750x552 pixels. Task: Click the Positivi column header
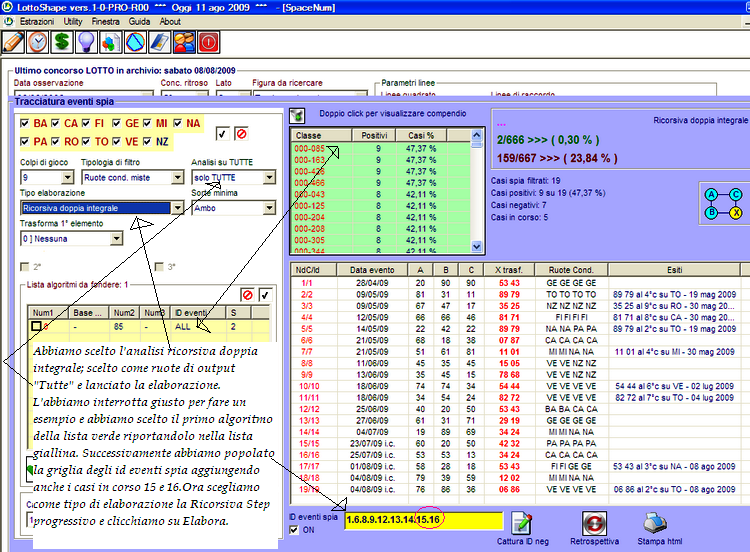[374, 135]
